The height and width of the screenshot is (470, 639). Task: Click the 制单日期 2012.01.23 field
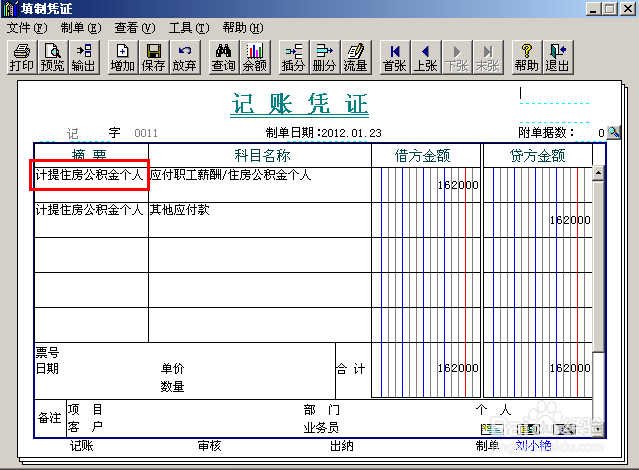click(324, 133)
